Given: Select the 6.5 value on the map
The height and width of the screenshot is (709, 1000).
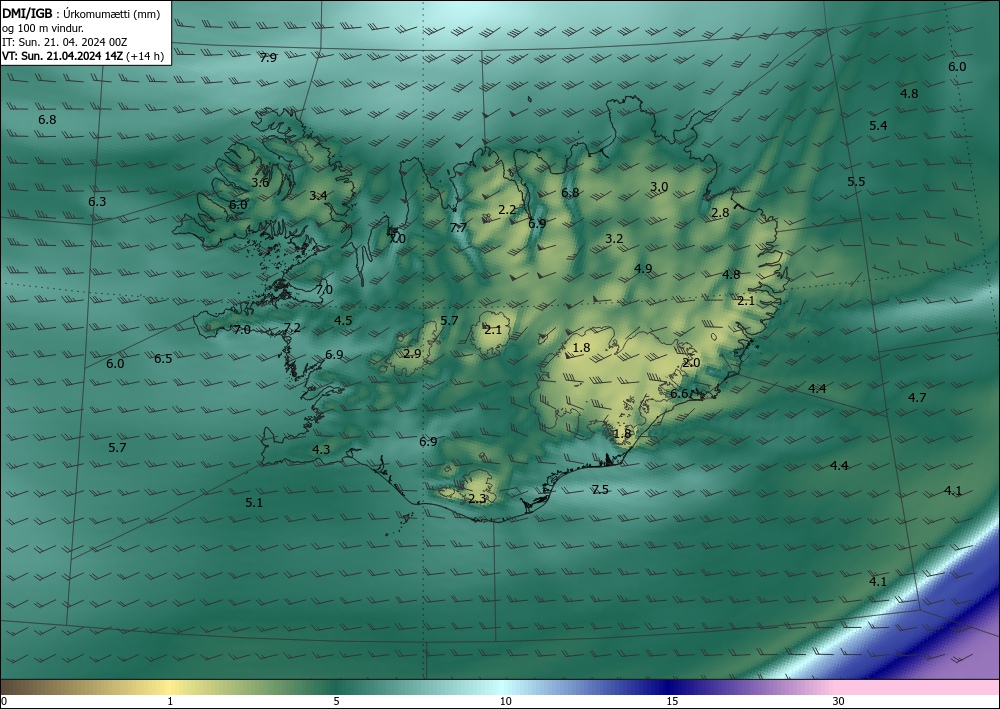Looking at the screenshot, I should (x=163, y=358).
